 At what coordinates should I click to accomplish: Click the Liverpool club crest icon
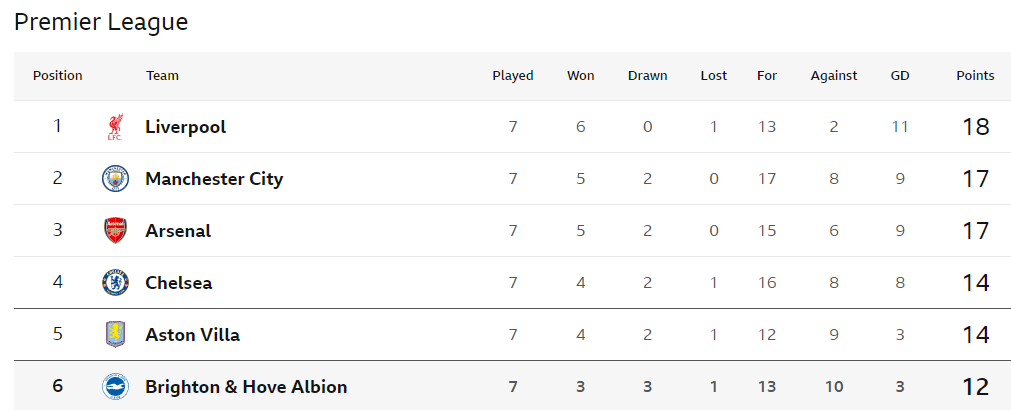coord(115,126)
